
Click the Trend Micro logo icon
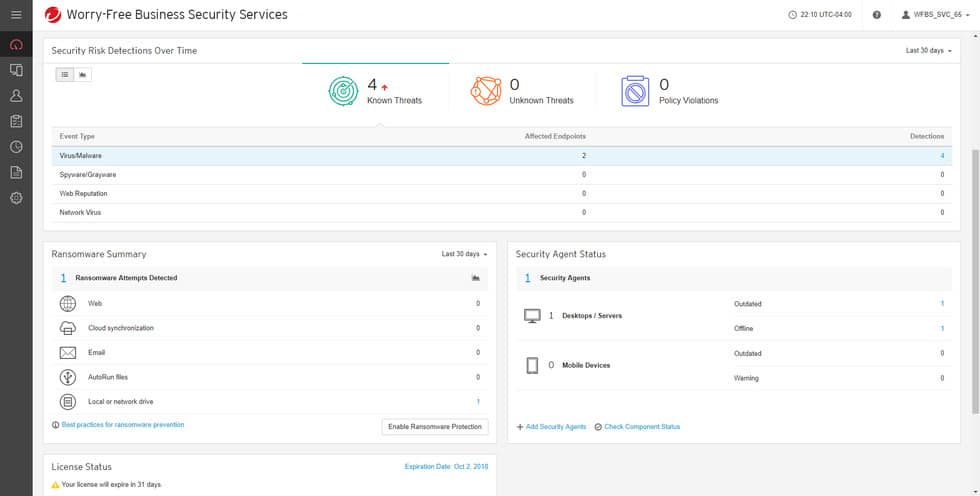point(52,14)
